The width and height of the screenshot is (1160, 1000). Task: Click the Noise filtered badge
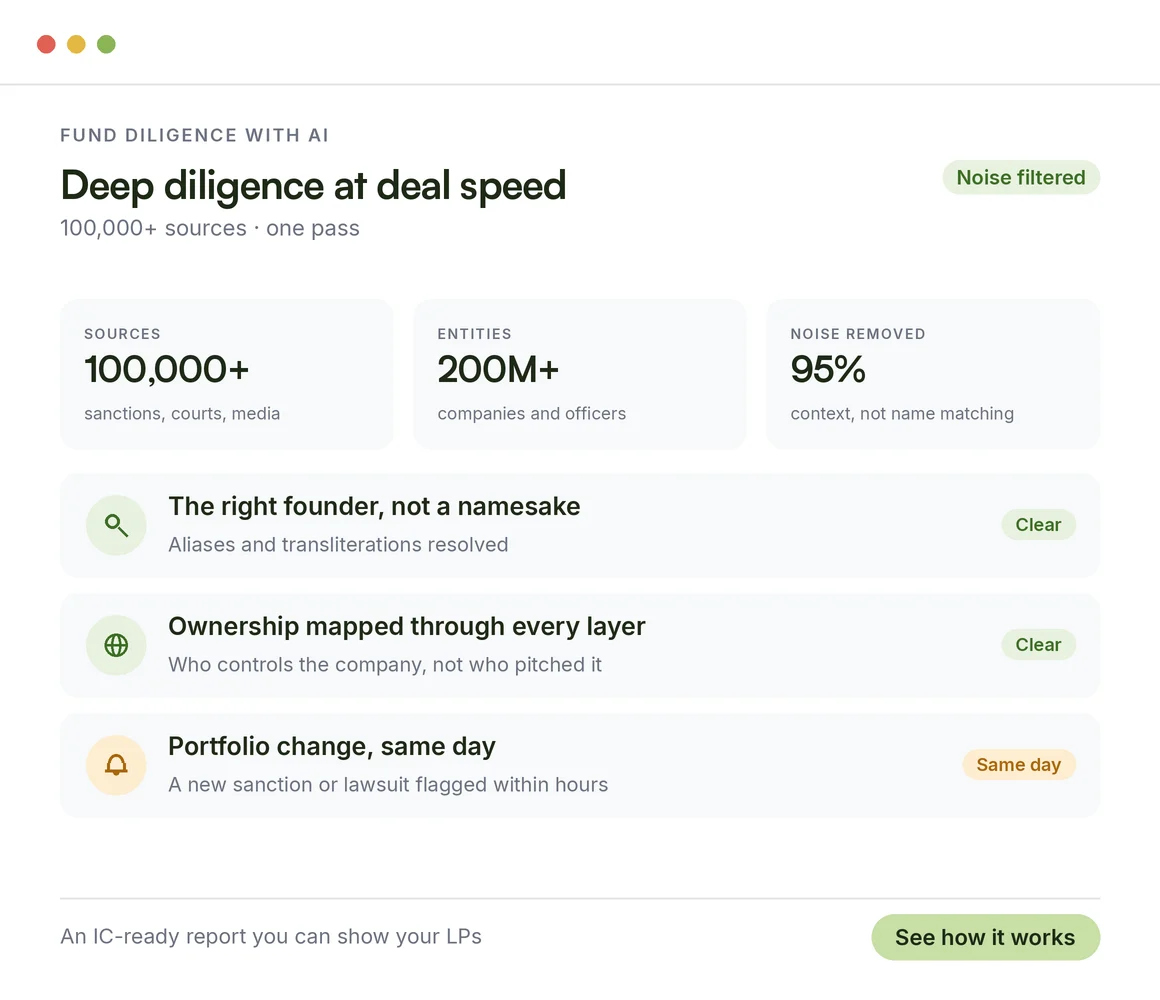point(1021,178)
